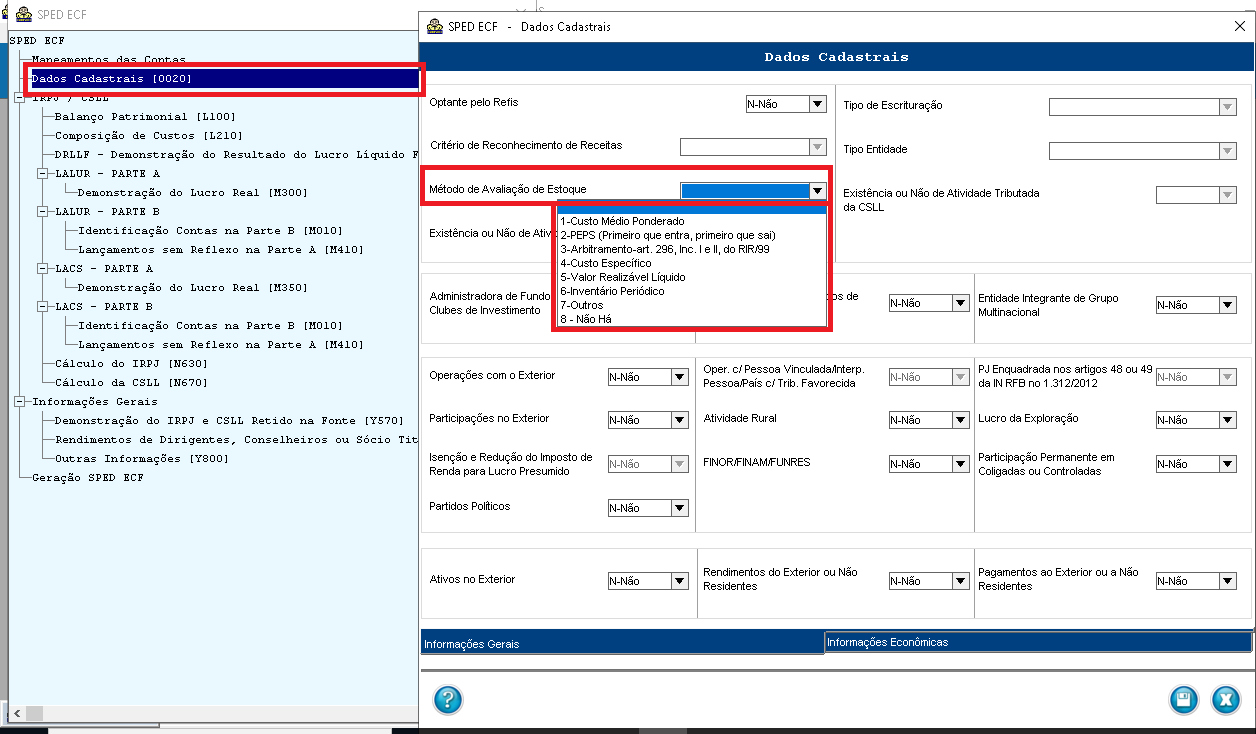Open Entidade Integrante de Grupo Multinacional dropdown
1256x734 pixels.
(1228, 304)
